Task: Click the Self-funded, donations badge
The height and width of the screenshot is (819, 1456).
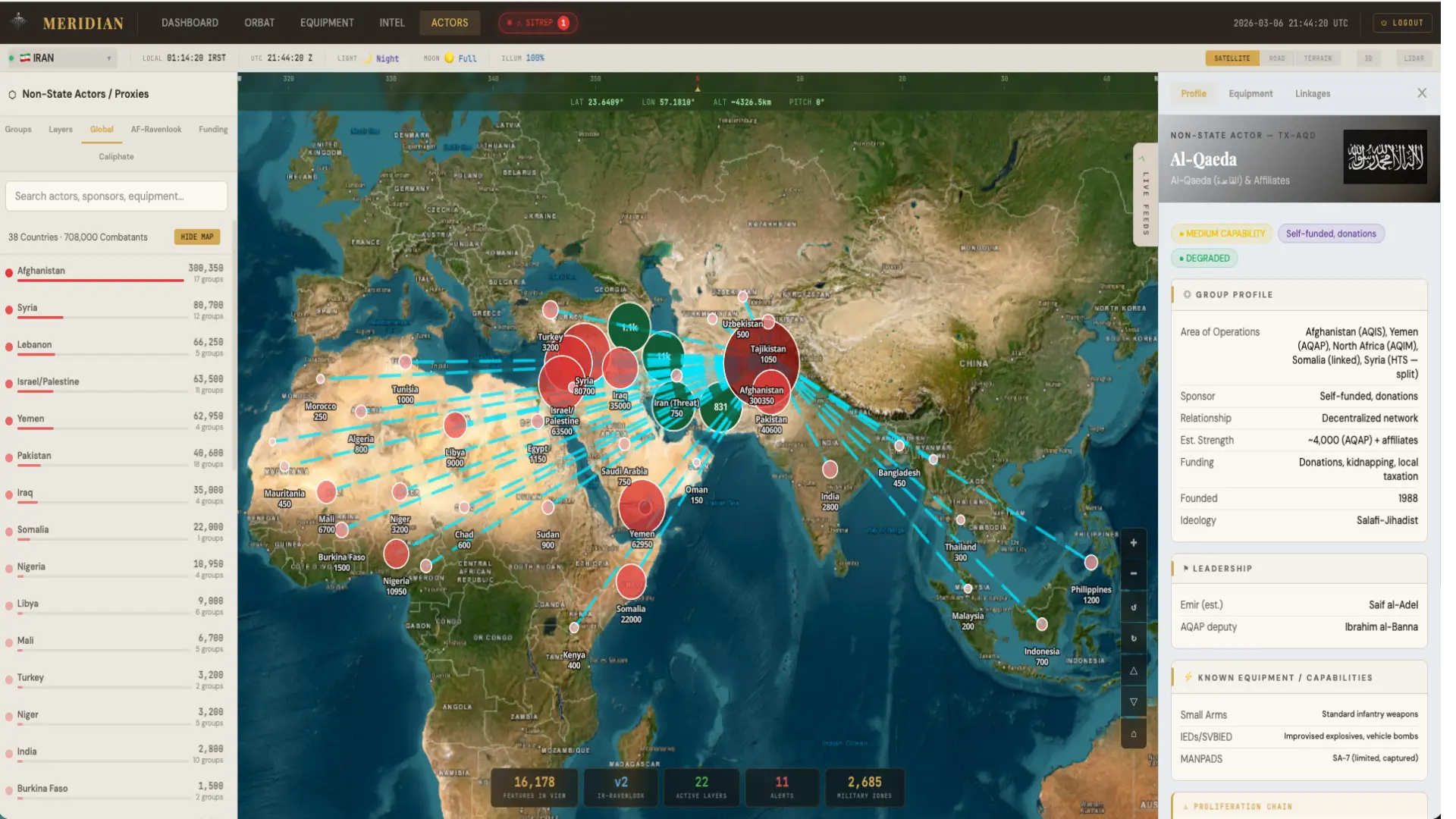Action: [1331, 234]
